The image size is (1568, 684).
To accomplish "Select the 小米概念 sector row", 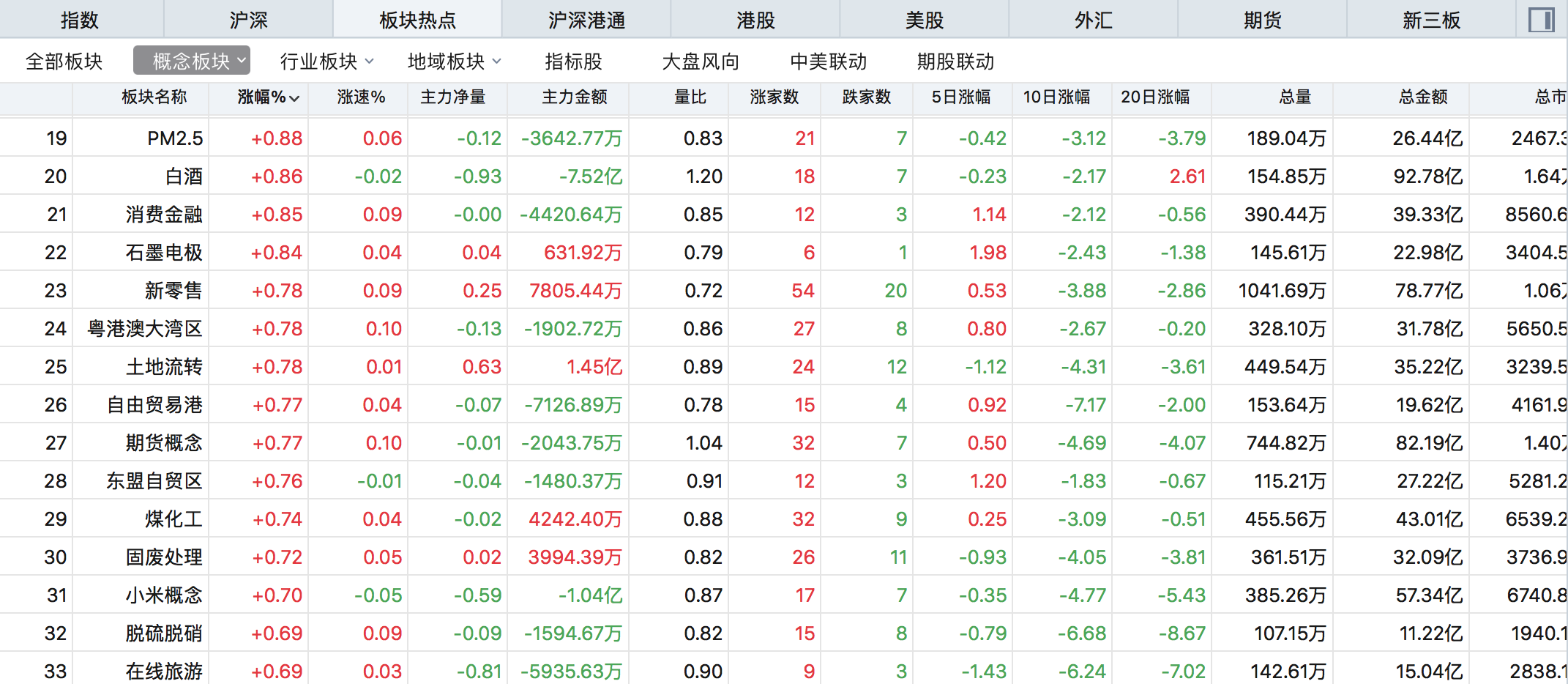I will click(164, 595).
